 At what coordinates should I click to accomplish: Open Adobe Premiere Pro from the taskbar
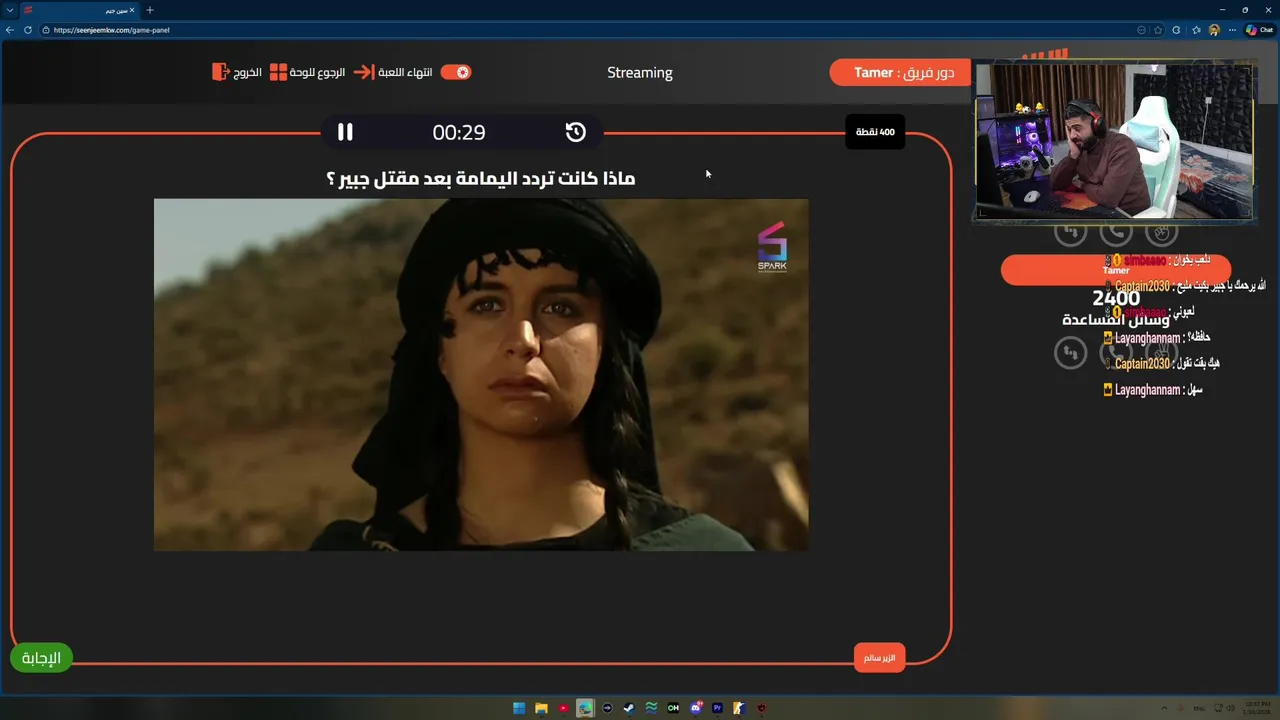717,708
